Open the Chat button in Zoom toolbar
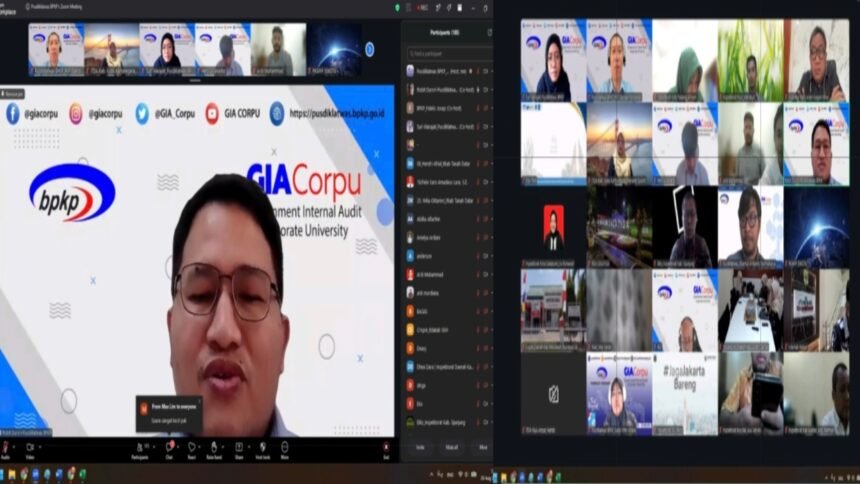Image resolution: width=860 pixels, height=484 pixels. [x=169, y=450]
